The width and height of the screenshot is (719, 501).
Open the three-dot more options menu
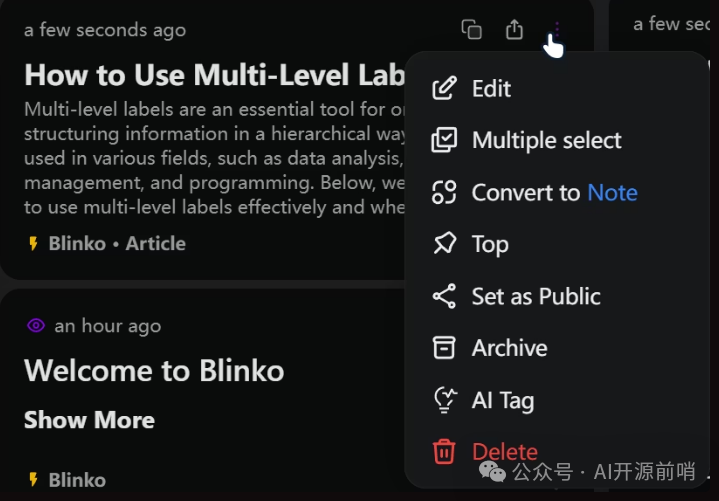(557, 30)
